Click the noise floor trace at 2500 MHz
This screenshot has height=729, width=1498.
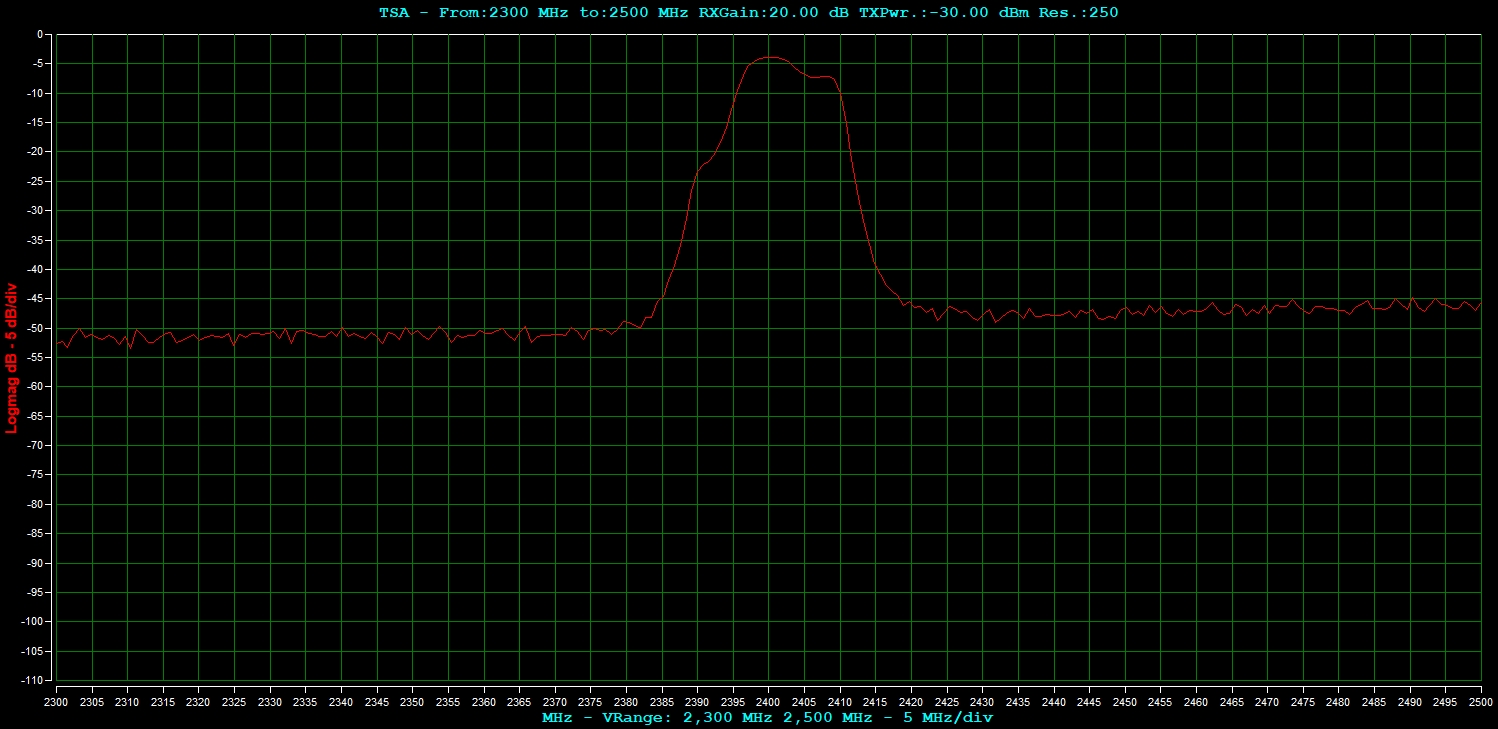[1479, 304]
